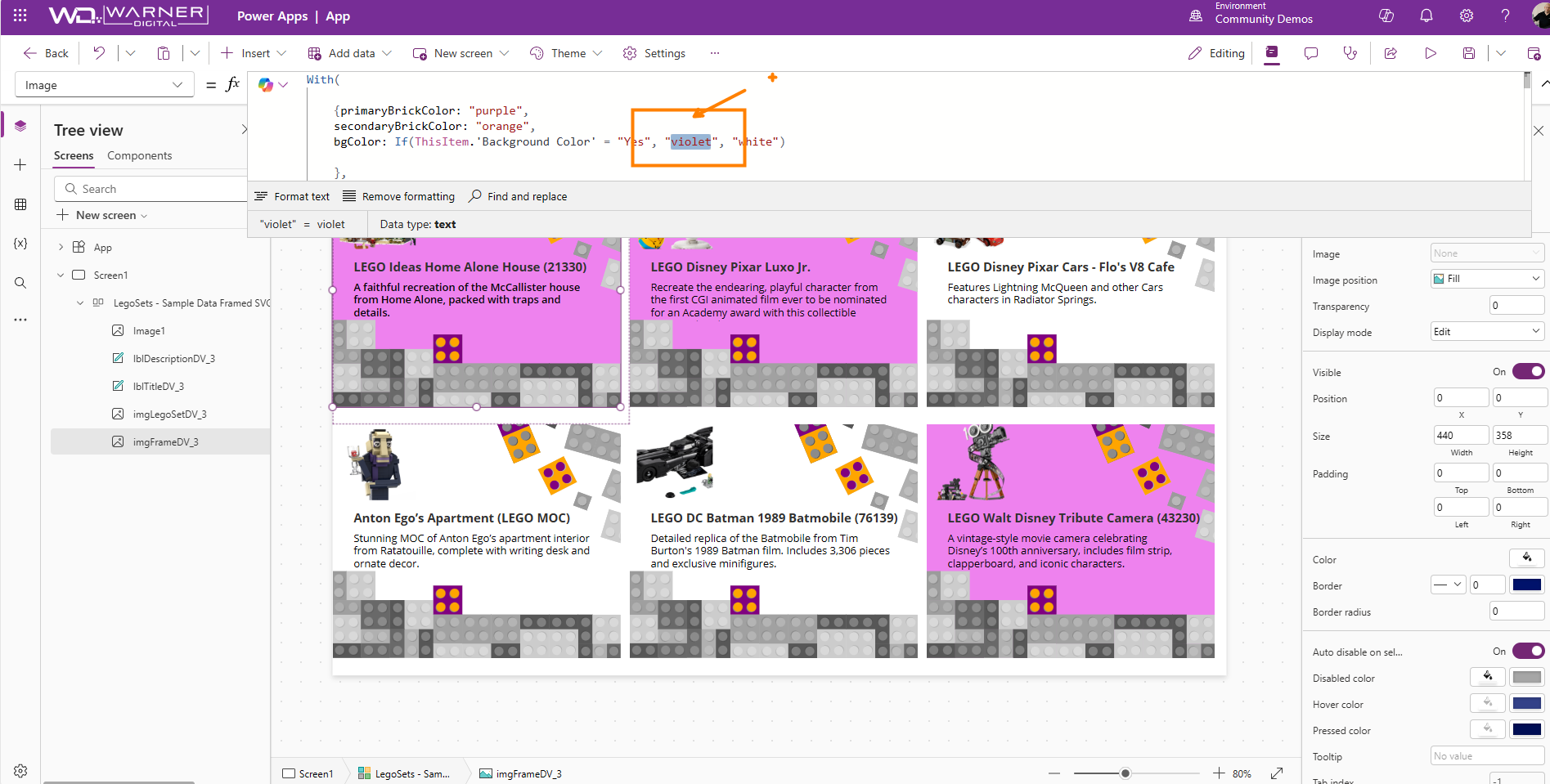Screen dimensions: 1550x784
Task: Open the App checker stethoscope icon
Action: [1350, 53]
